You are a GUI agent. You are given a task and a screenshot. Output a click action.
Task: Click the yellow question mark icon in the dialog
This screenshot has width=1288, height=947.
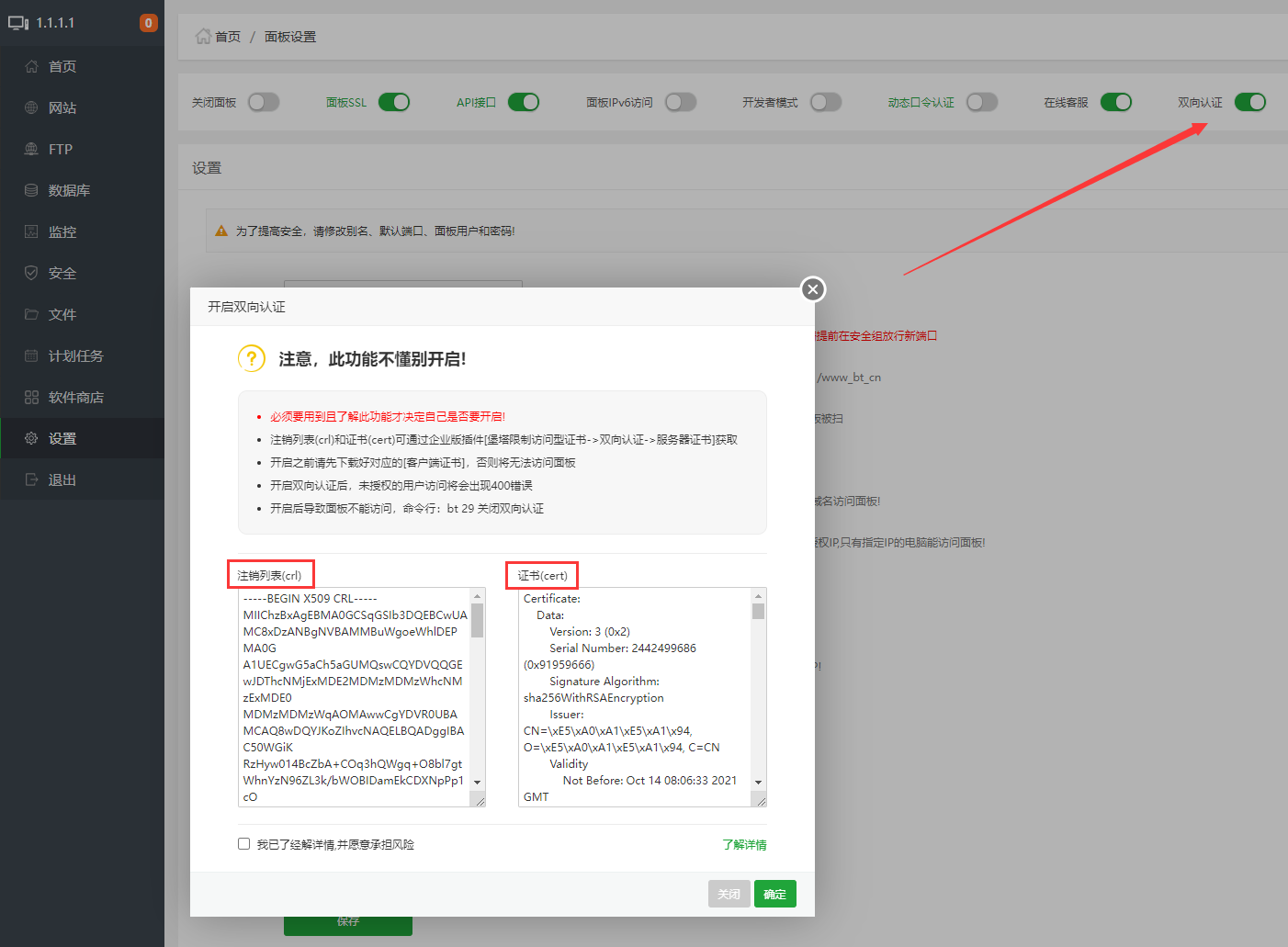(x=252, y=358)
